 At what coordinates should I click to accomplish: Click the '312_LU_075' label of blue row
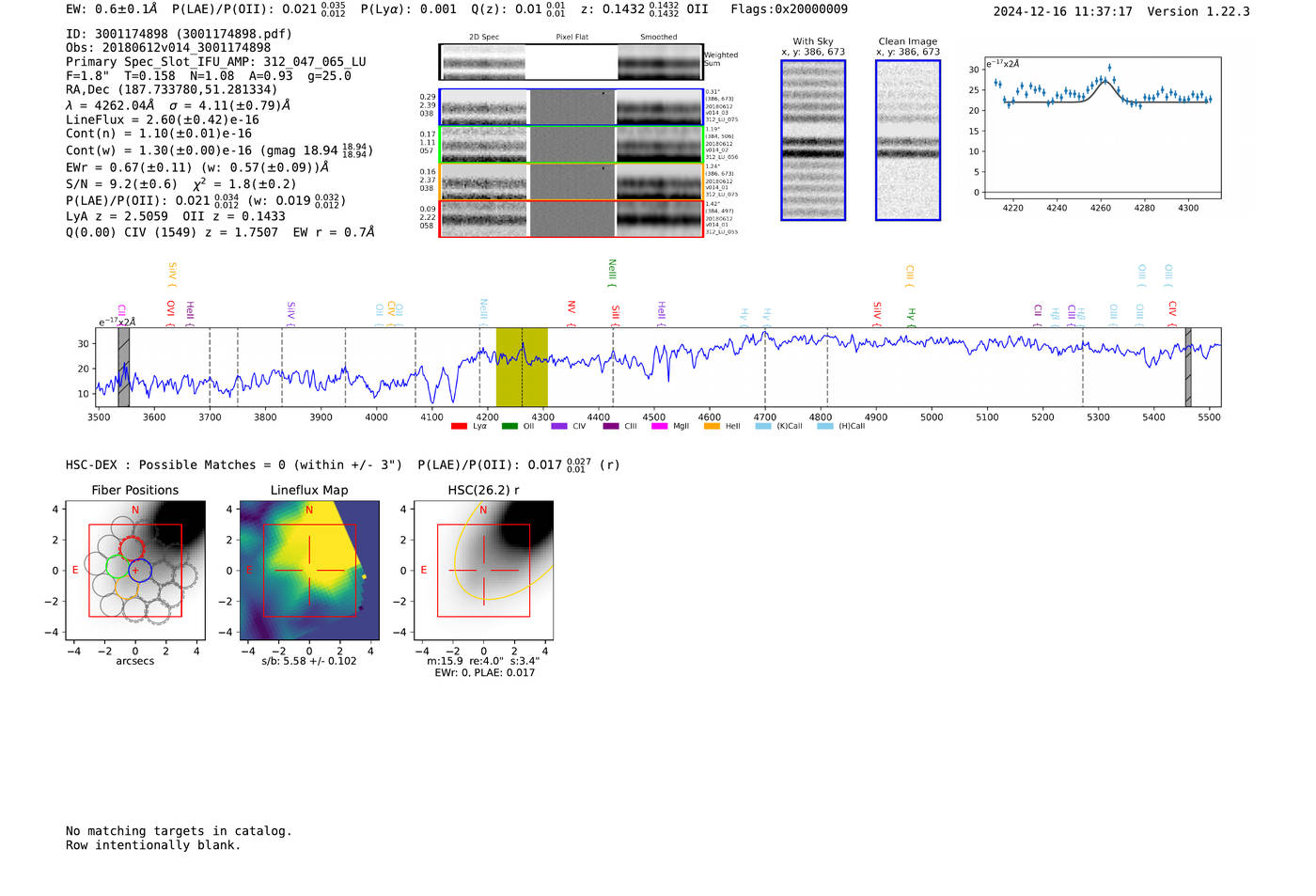(722, 120)
